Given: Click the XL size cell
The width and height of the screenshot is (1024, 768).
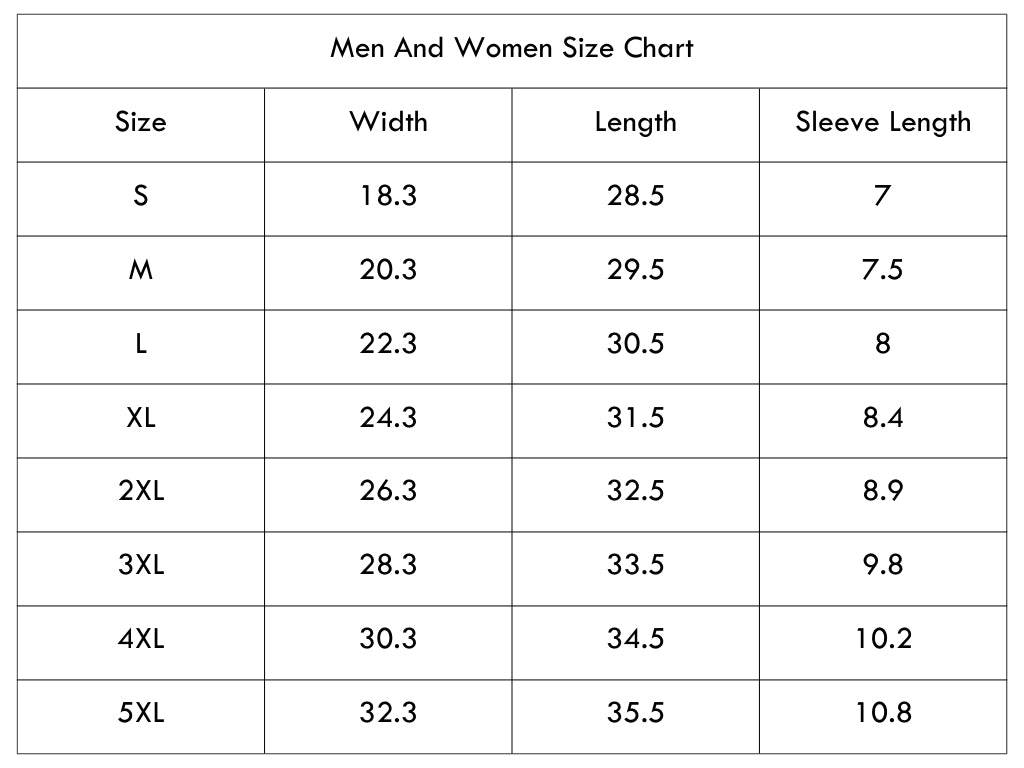Looking at the screenshot, I should click(x=140, y=417).
